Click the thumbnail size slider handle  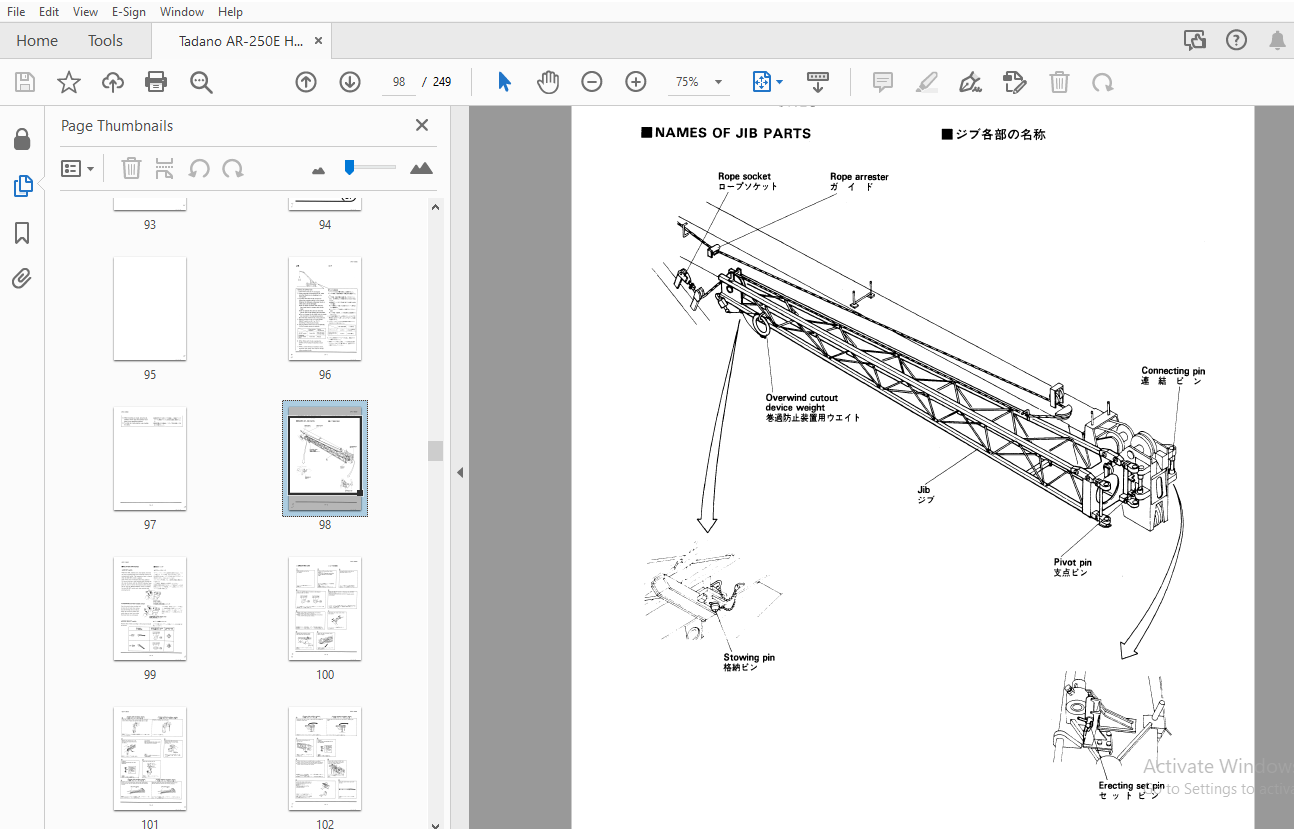click(x=349, y=167)
